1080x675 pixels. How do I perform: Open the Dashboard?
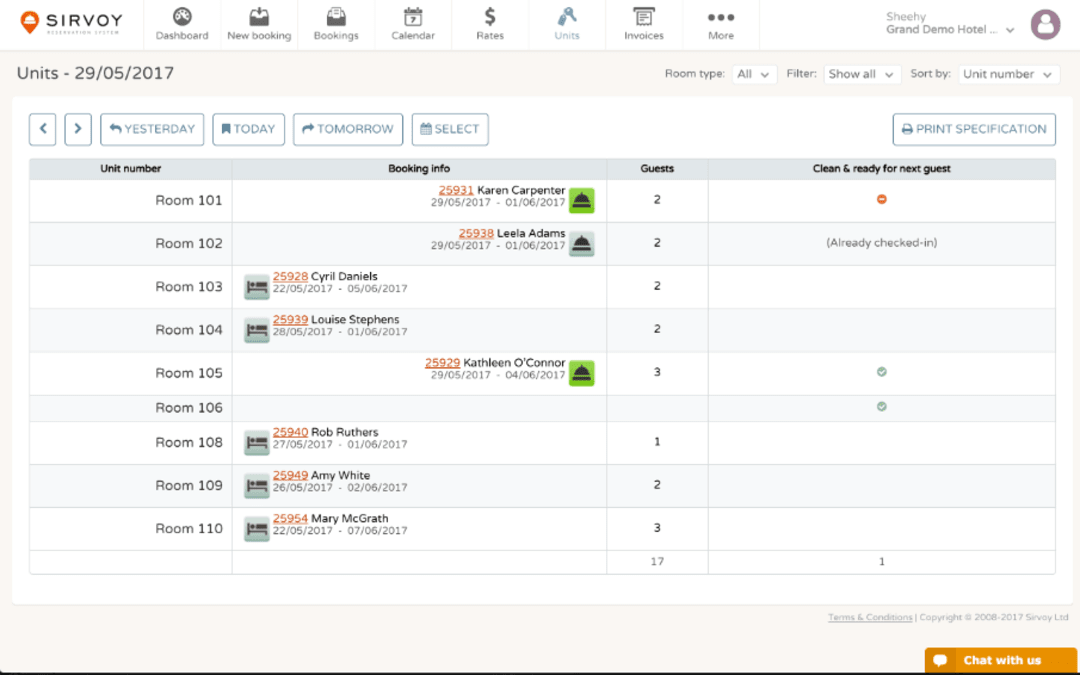tap(182, 22)
